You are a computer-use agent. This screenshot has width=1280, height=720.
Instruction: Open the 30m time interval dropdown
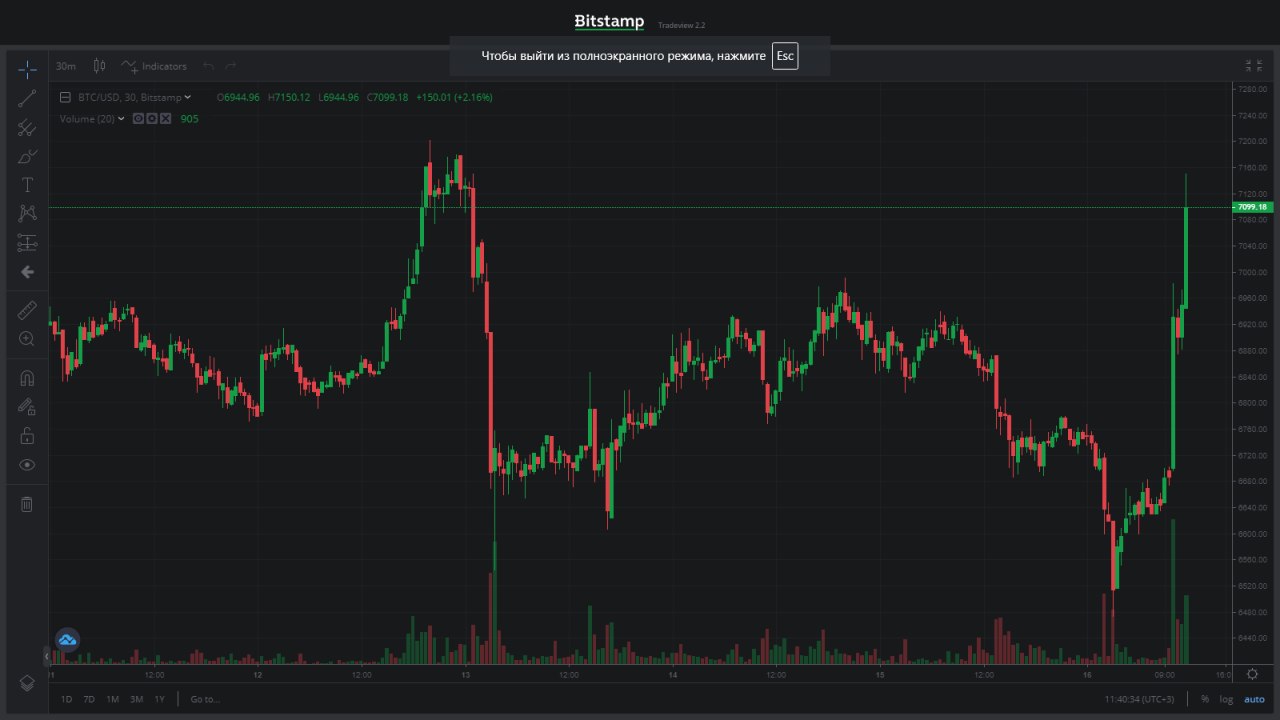66,66
